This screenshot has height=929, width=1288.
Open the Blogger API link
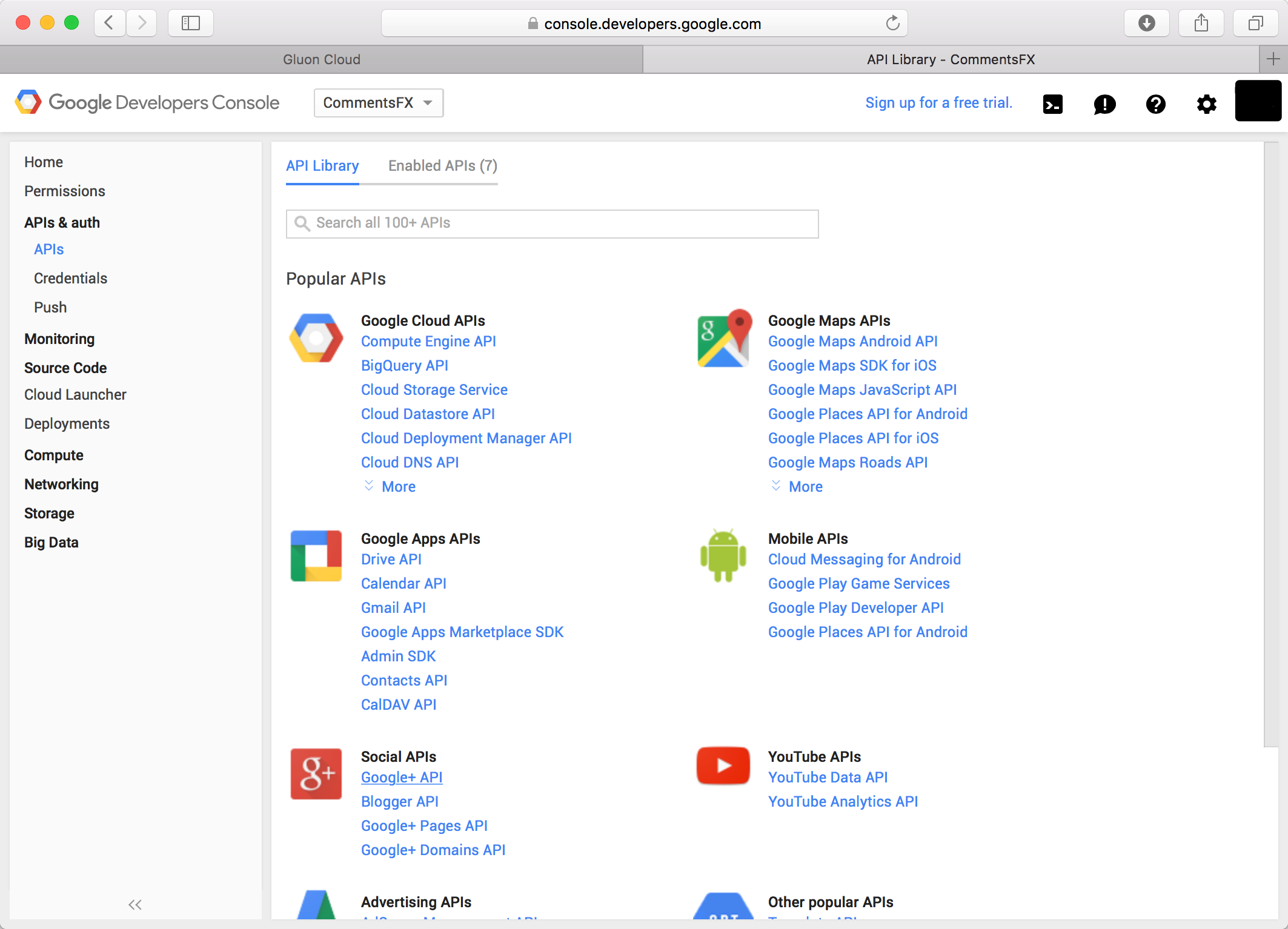(399, 801)
